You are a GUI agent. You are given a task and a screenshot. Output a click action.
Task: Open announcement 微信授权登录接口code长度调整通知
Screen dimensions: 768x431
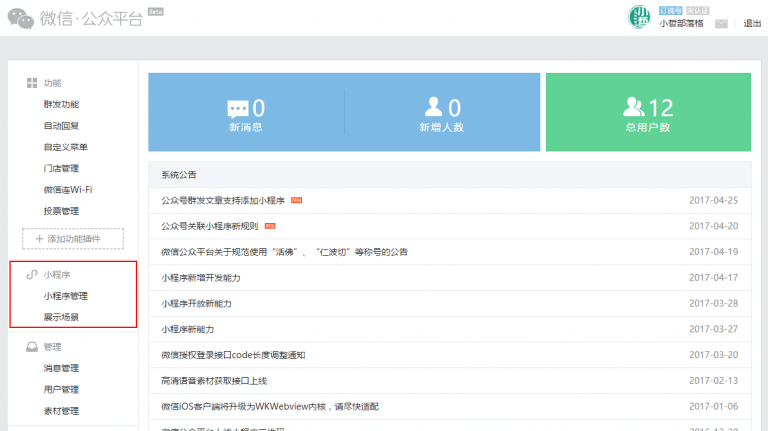233,355
